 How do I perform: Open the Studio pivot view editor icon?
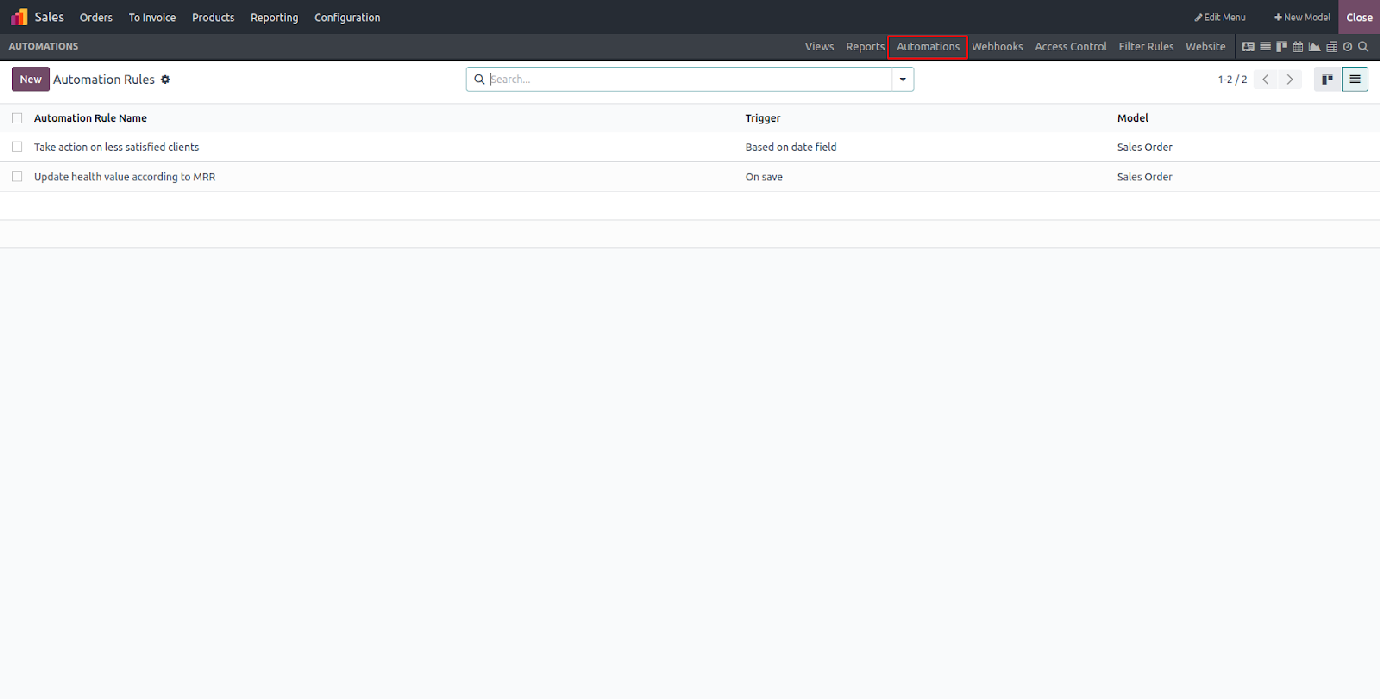point(1331,47)
